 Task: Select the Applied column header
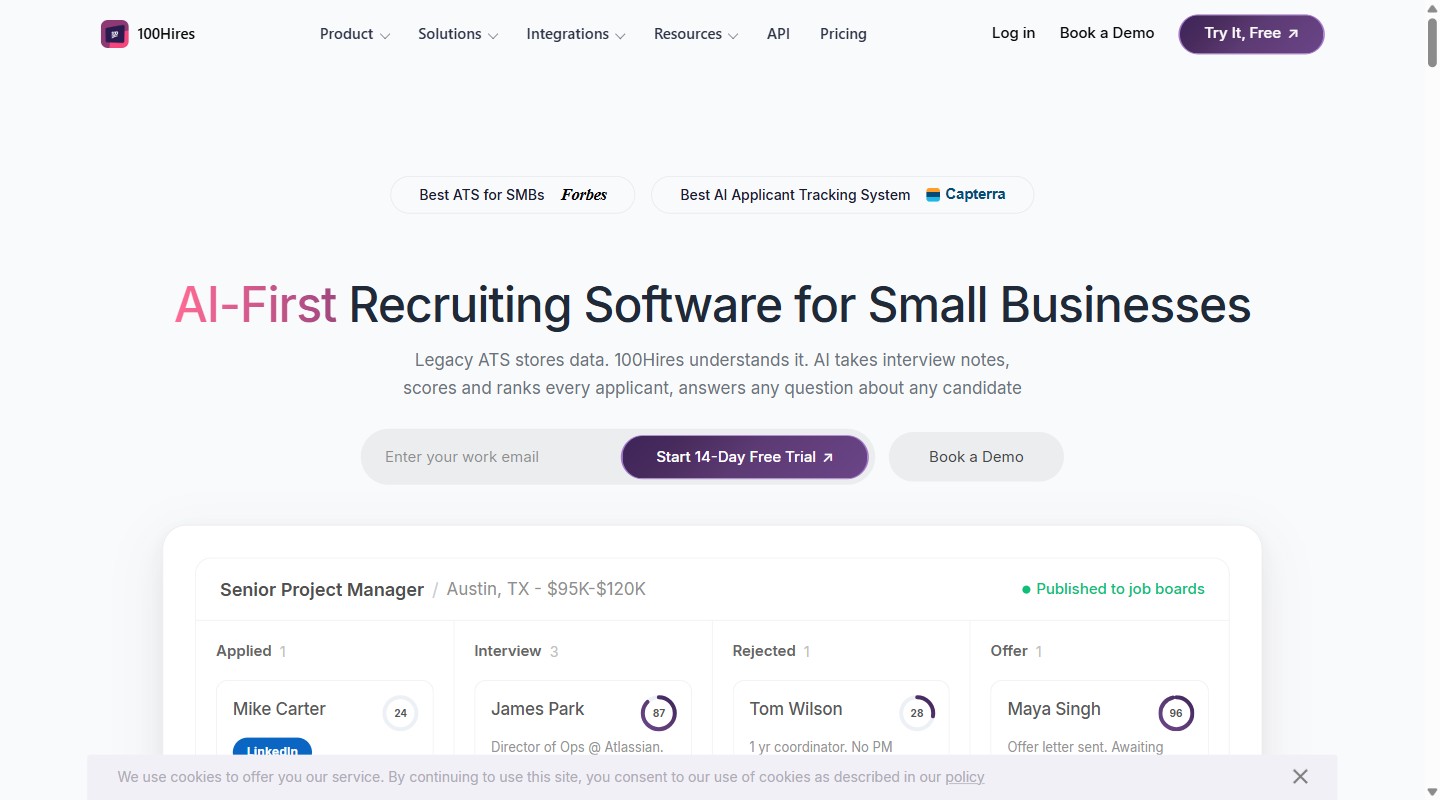point(244,651)
